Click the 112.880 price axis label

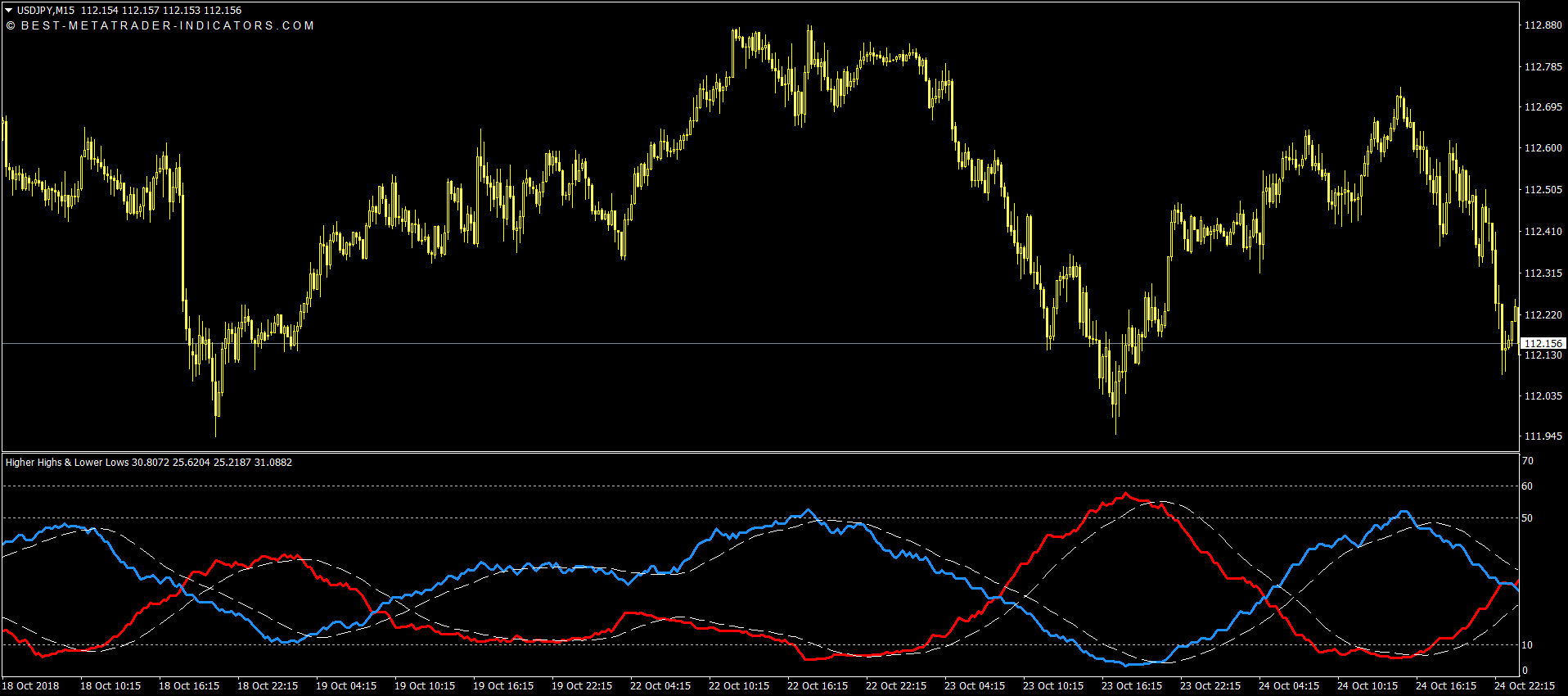[1543, 25]
